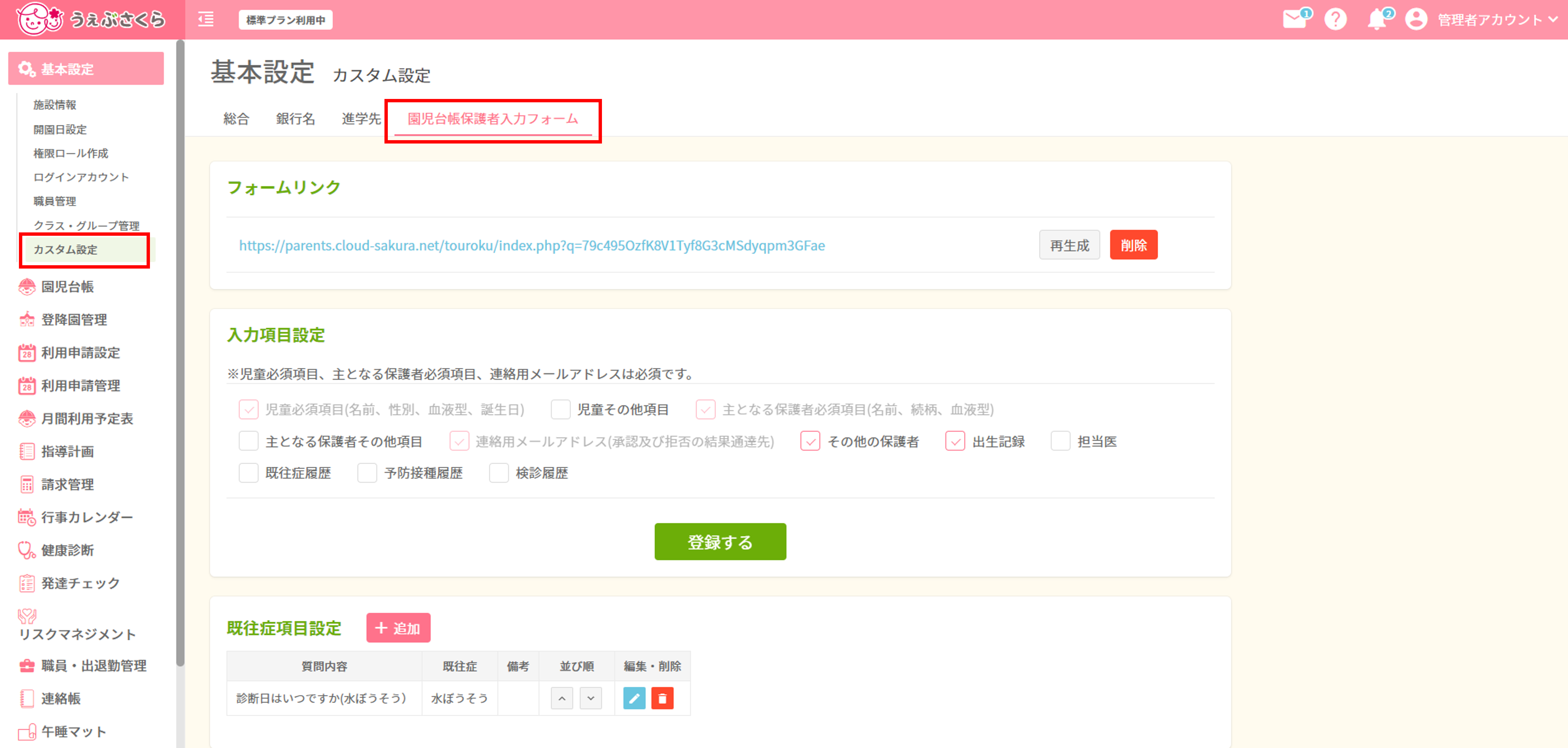Screen dimensions: 1568x748
Task: Edit 水ぼうそう row with pencil icon
Action: click(x=634, y=698)
